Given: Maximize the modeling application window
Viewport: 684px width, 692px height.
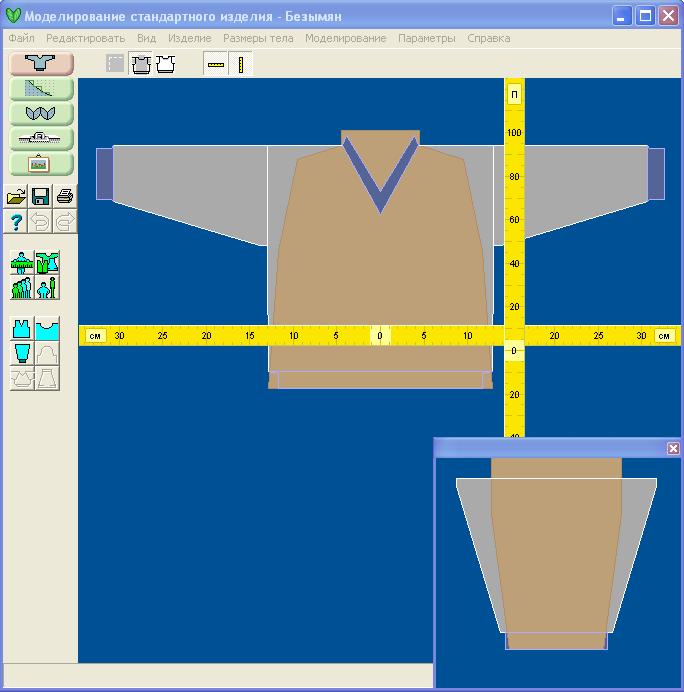Looking at the screenshot, I should (x=645, y=16).
